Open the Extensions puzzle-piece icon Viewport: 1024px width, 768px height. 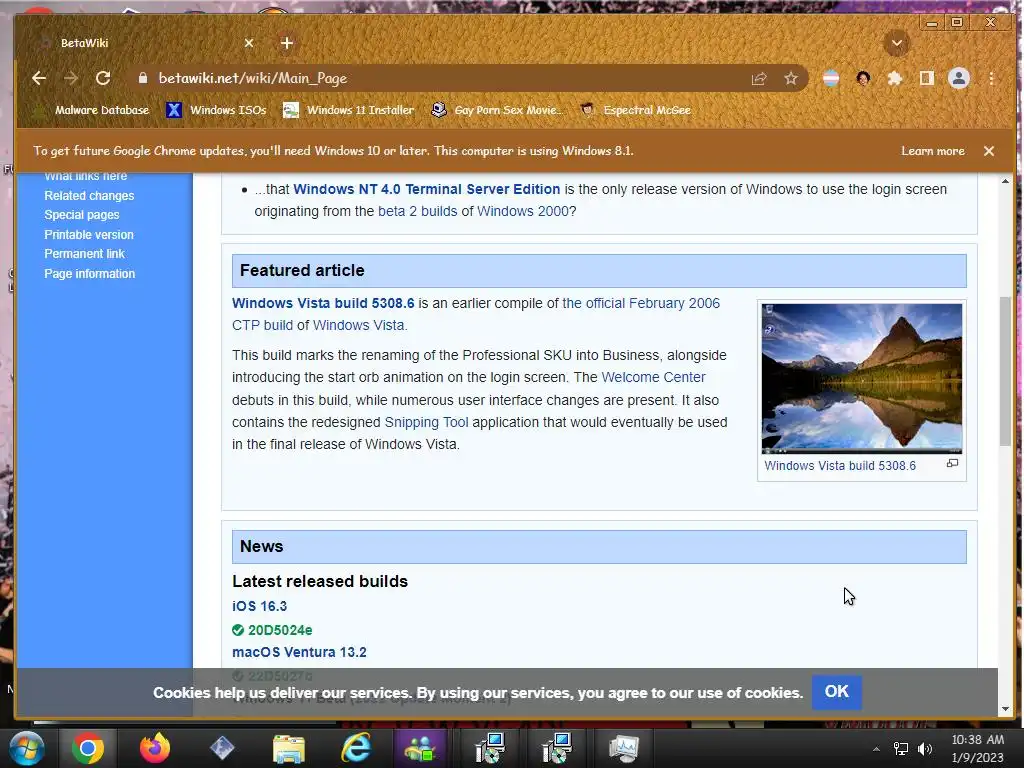(895, 79)
